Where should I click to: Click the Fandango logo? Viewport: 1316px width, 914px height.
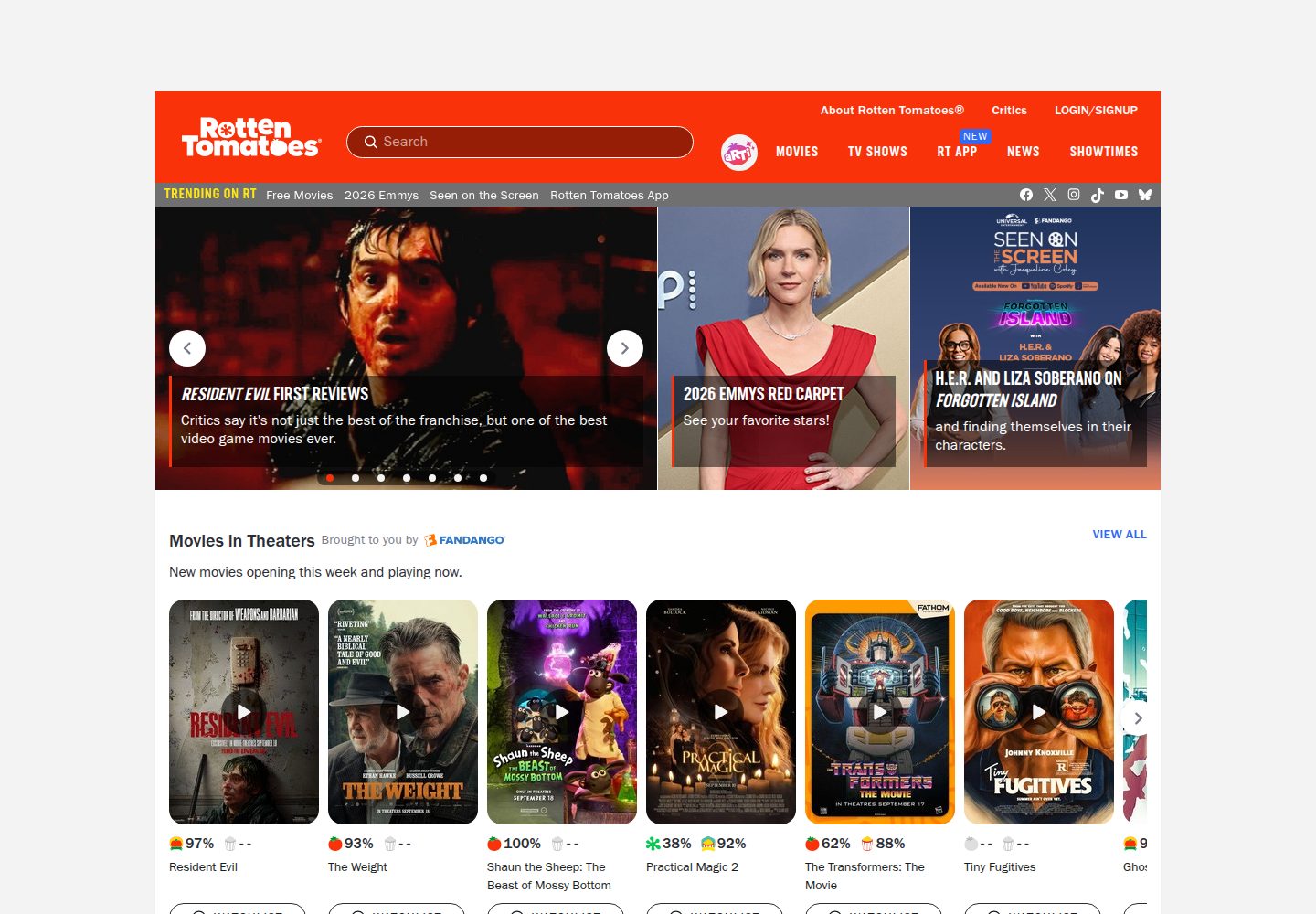pos(464,540)
